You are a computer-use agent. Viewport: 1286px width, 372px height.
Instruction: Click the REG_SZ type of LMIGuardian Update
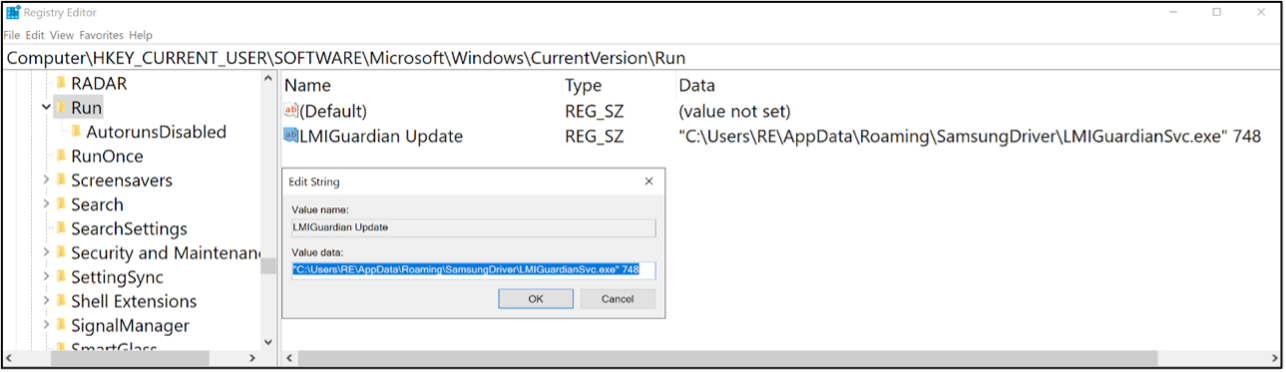(x=594, y=136)
